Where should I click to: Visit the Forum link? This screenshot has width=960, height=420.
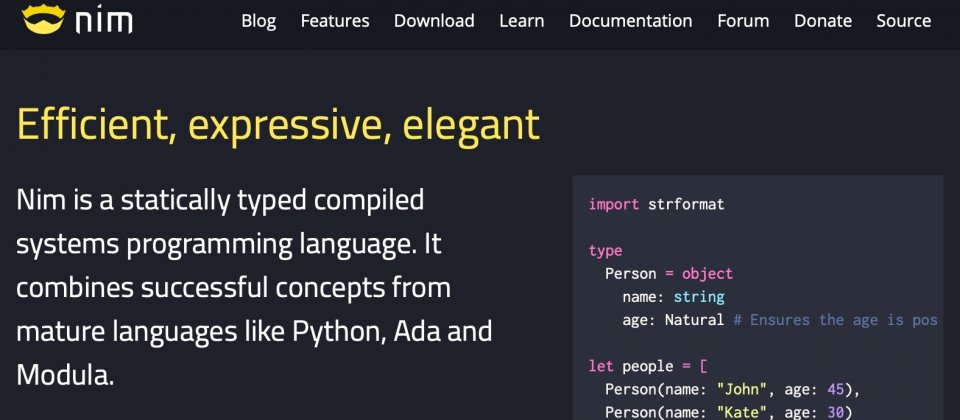pyautogui.click(x=743, y=21)
